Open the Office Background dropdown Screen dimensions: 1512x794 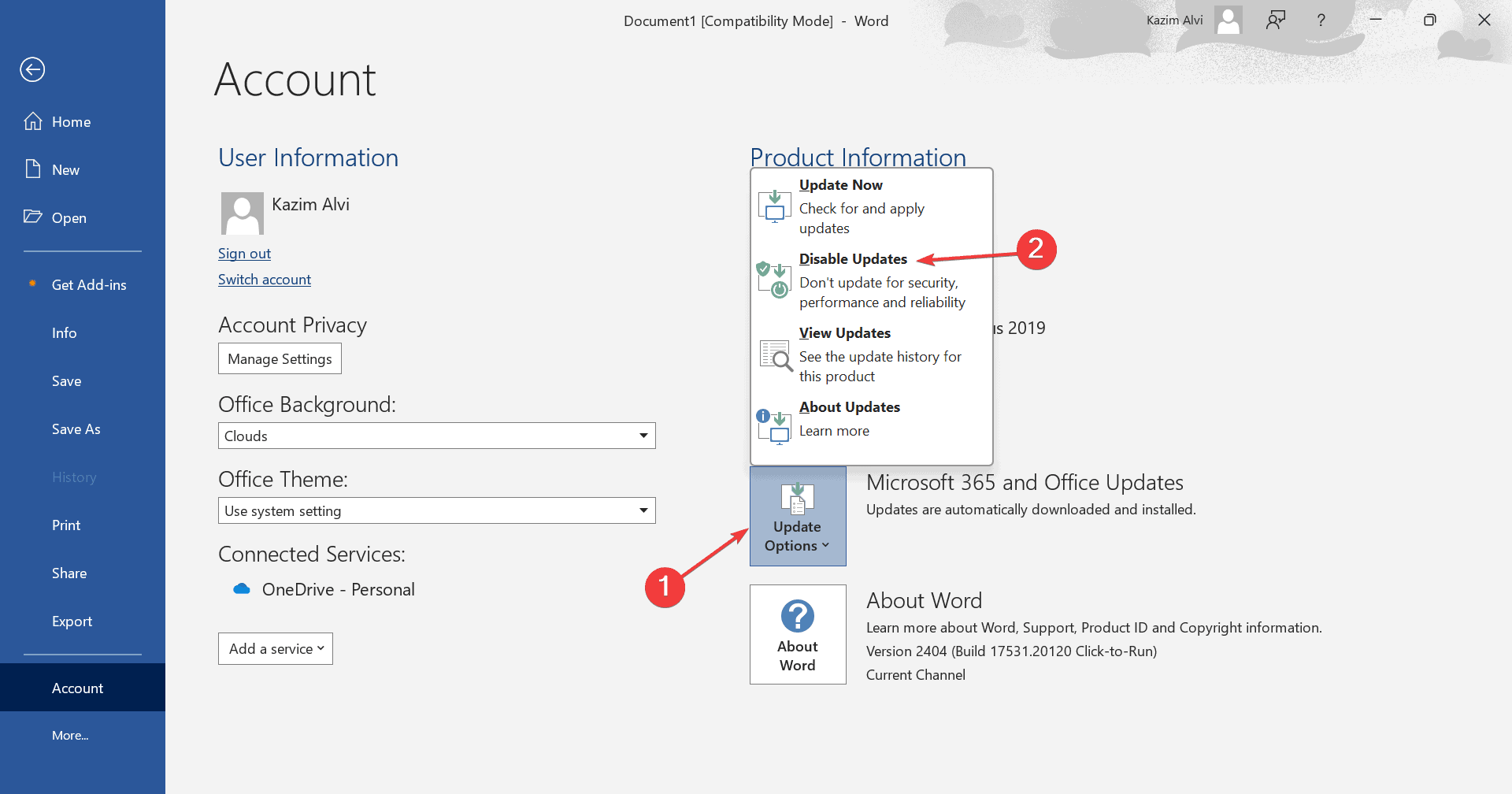pyautogui.click(x=437, y=436)
